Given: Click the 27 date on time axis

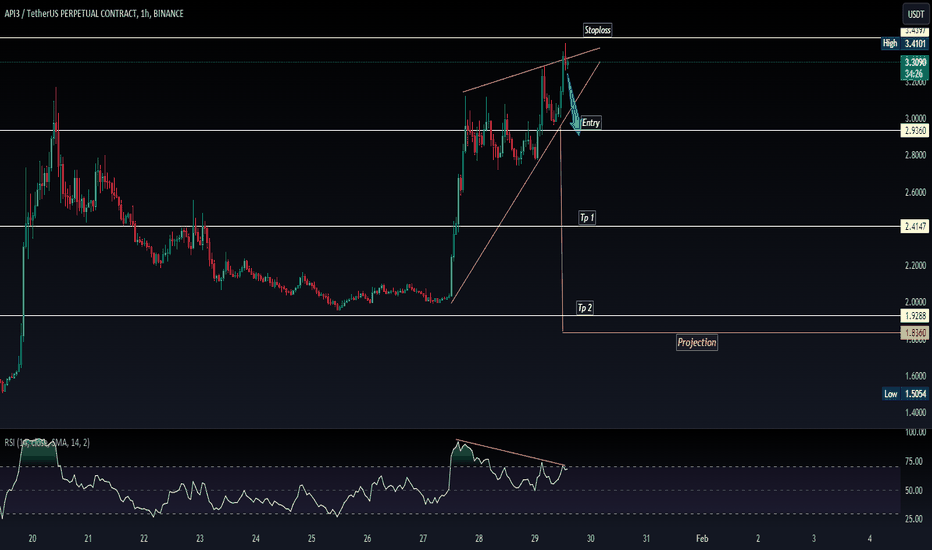Looking at the screenshot, I should [423, 539].
